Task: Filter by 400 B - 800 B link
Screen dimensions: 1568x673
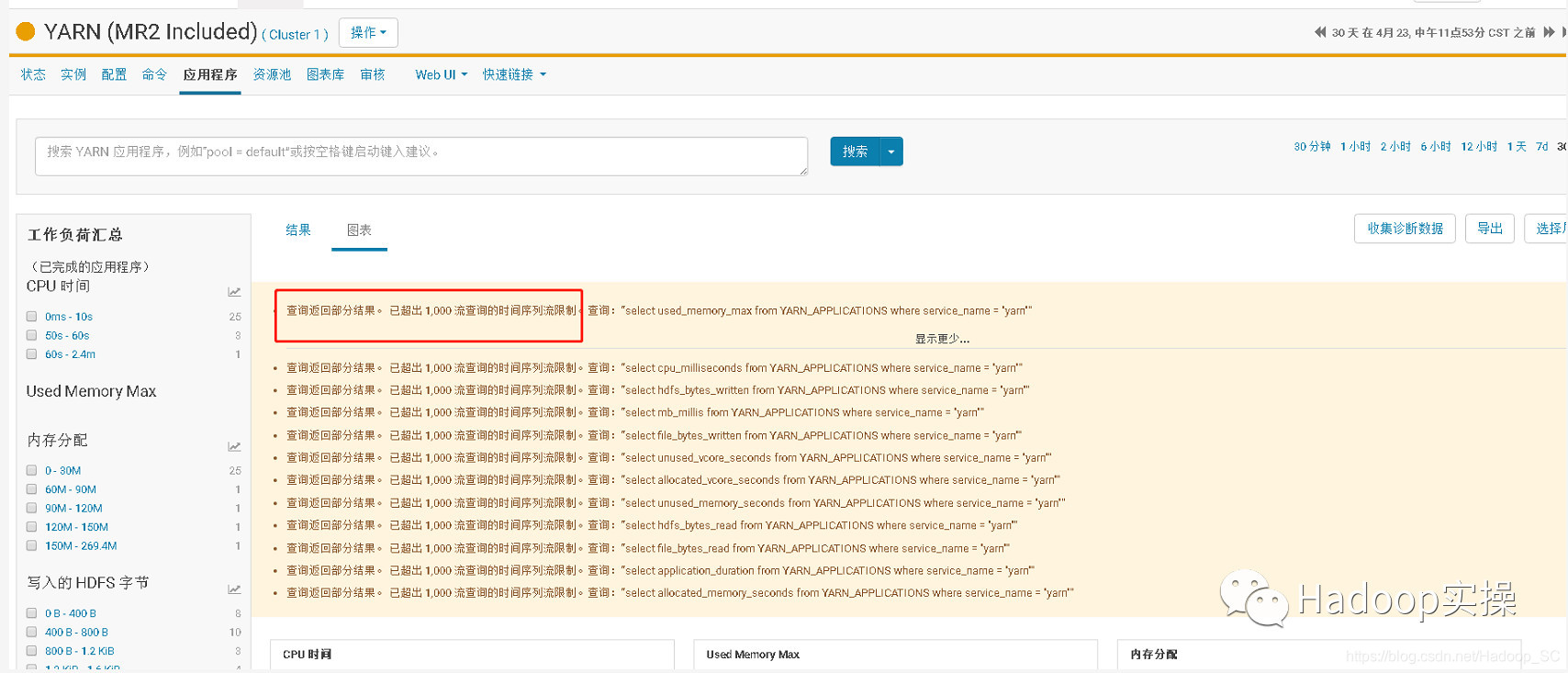Action: point(76,632)
